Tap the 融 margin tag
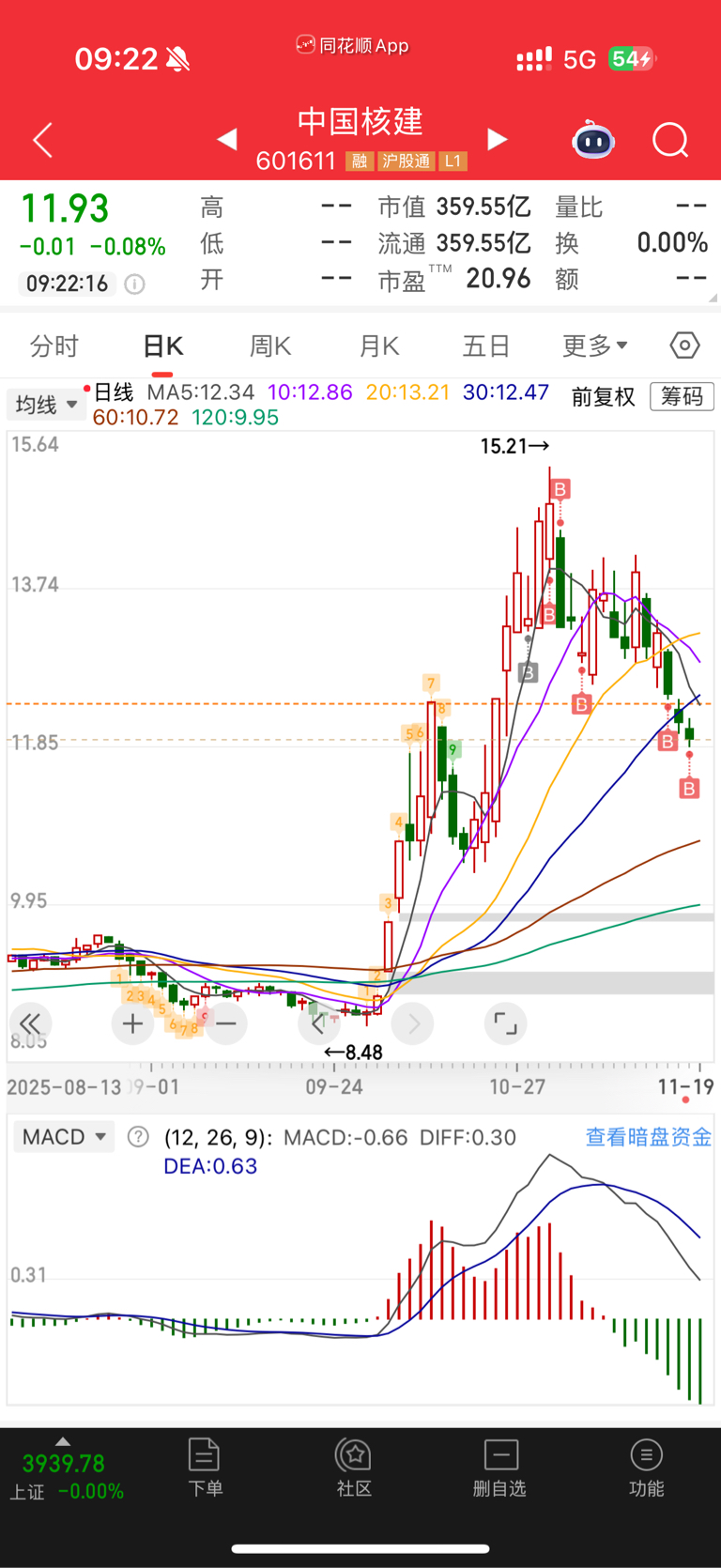 (359, 161)
